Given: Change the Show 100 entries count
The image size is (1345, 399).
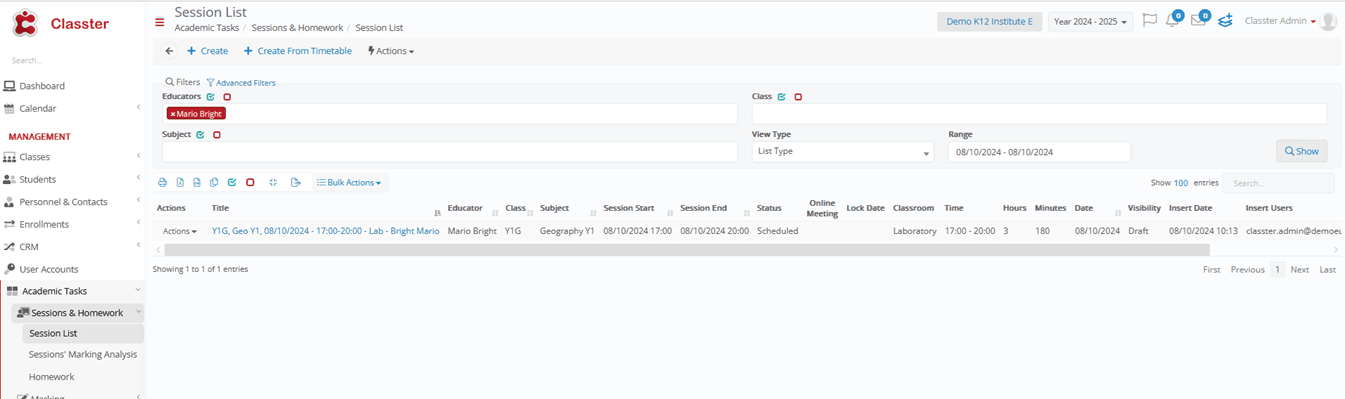Looking at the screenshot, I should [x=1182, y=183].
